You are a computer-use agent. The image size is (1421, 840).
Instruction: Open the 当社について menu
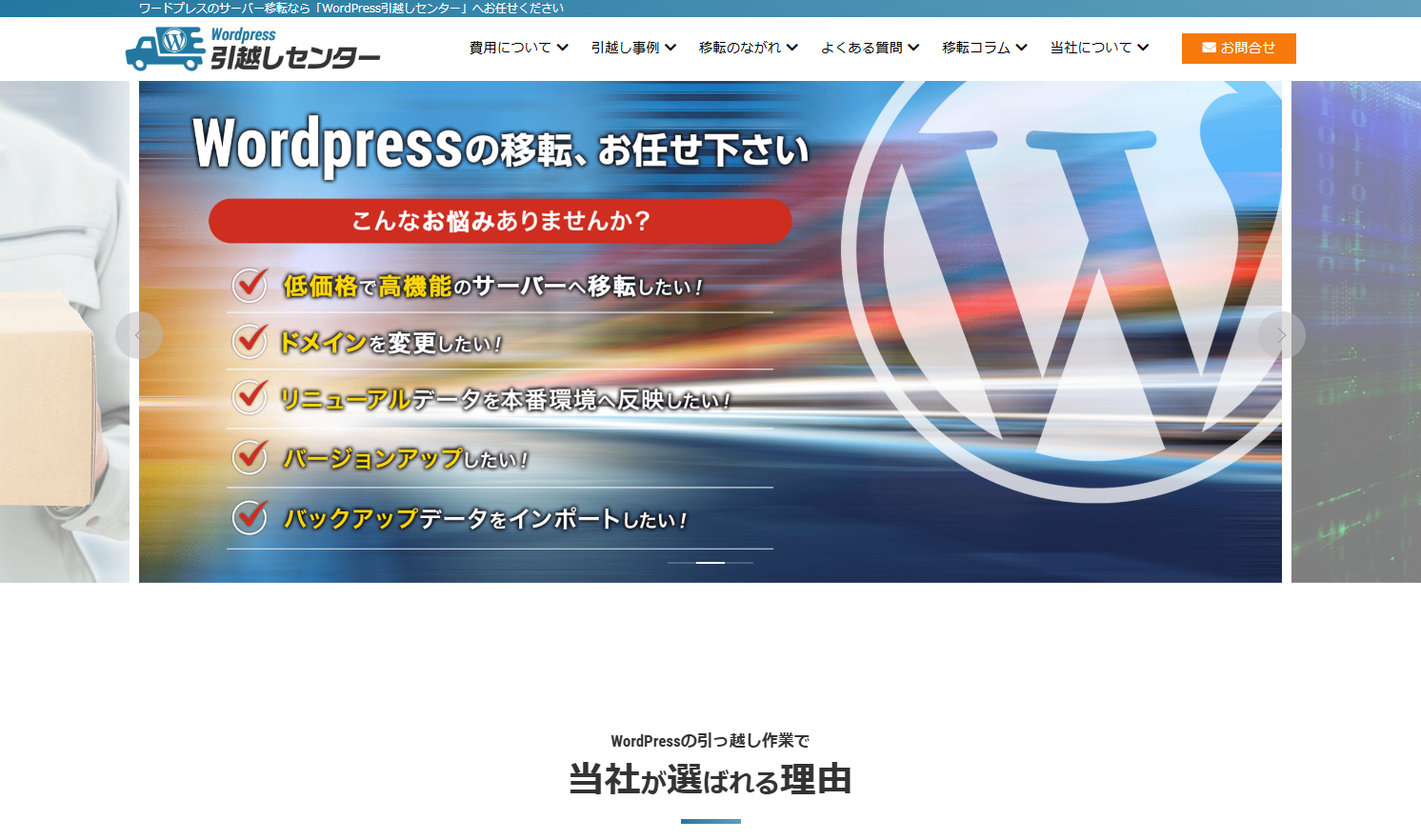pos(1100,48)
